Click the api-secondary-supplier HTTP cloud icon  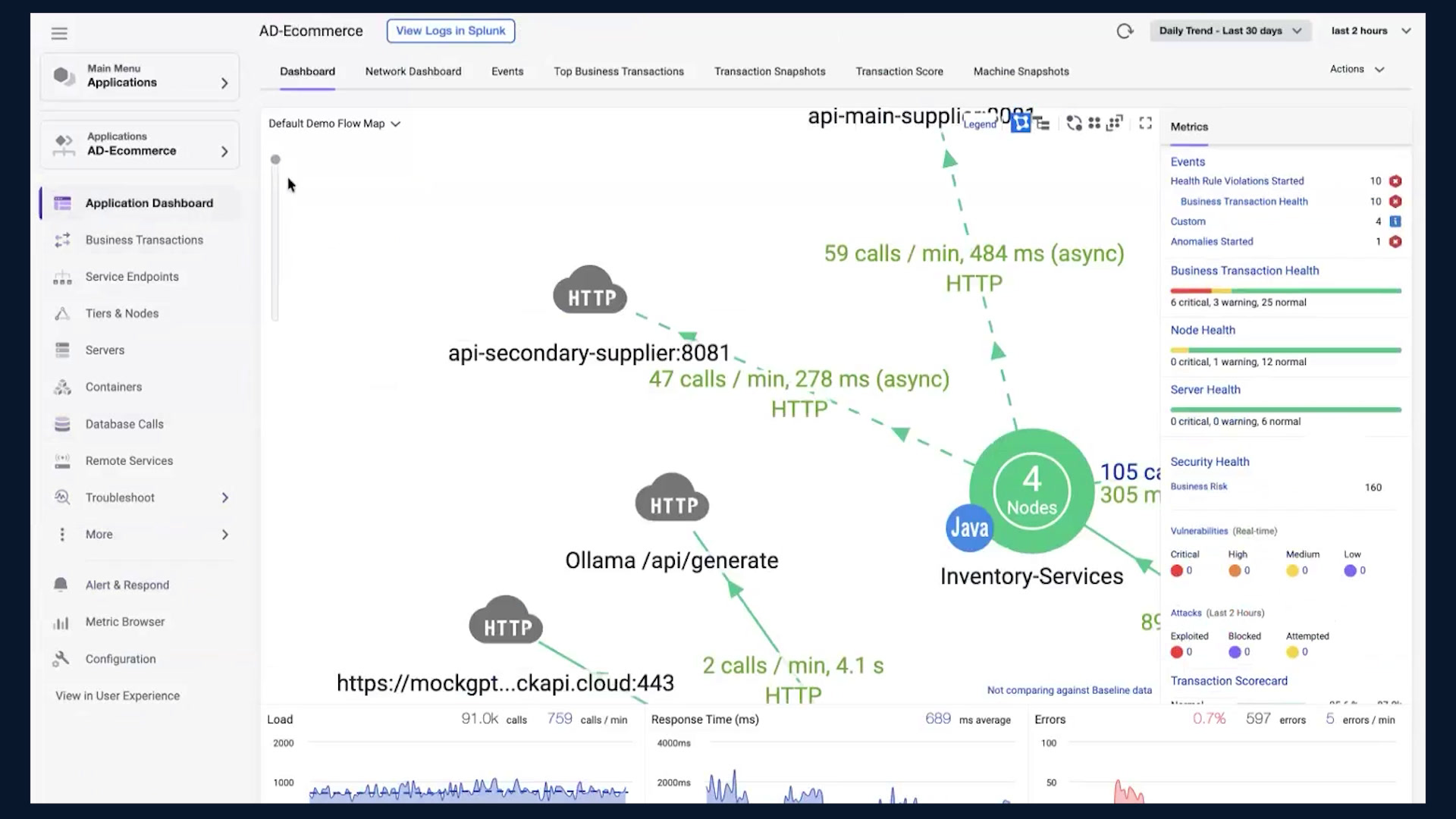coord(590,290)
